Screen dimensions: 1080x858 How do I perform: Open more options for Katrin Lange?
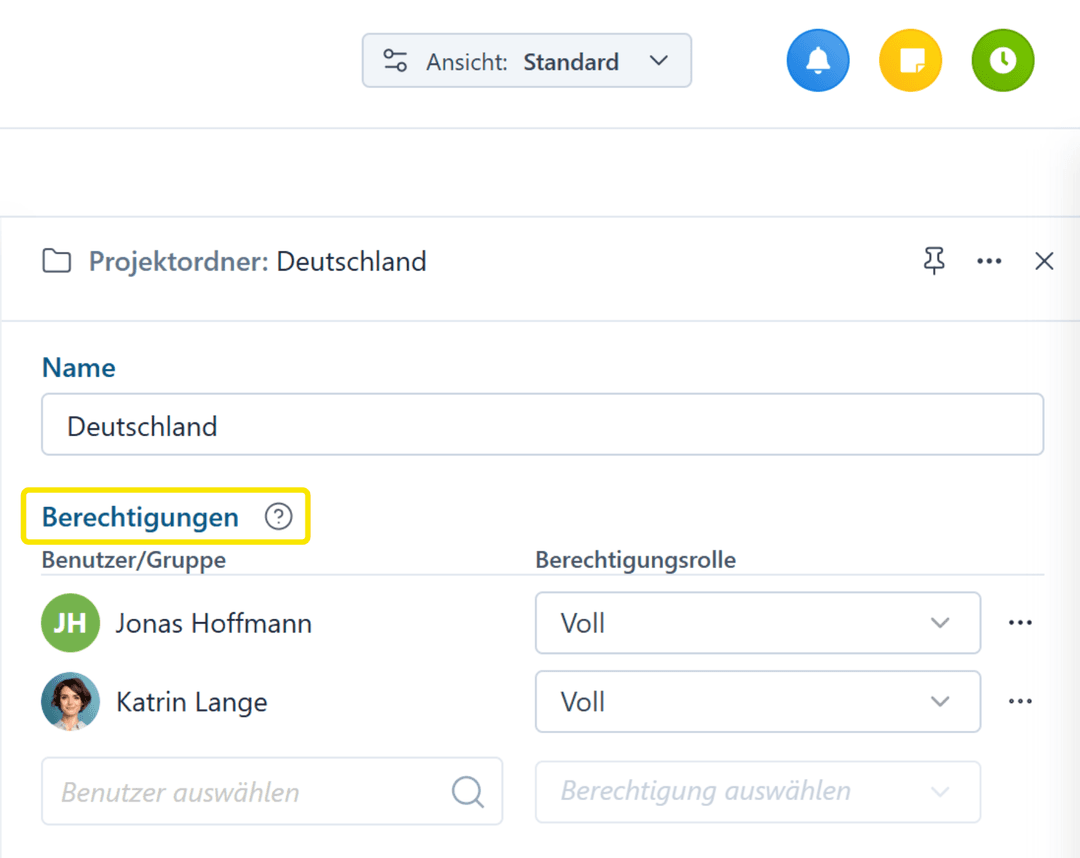point(1020,702)
